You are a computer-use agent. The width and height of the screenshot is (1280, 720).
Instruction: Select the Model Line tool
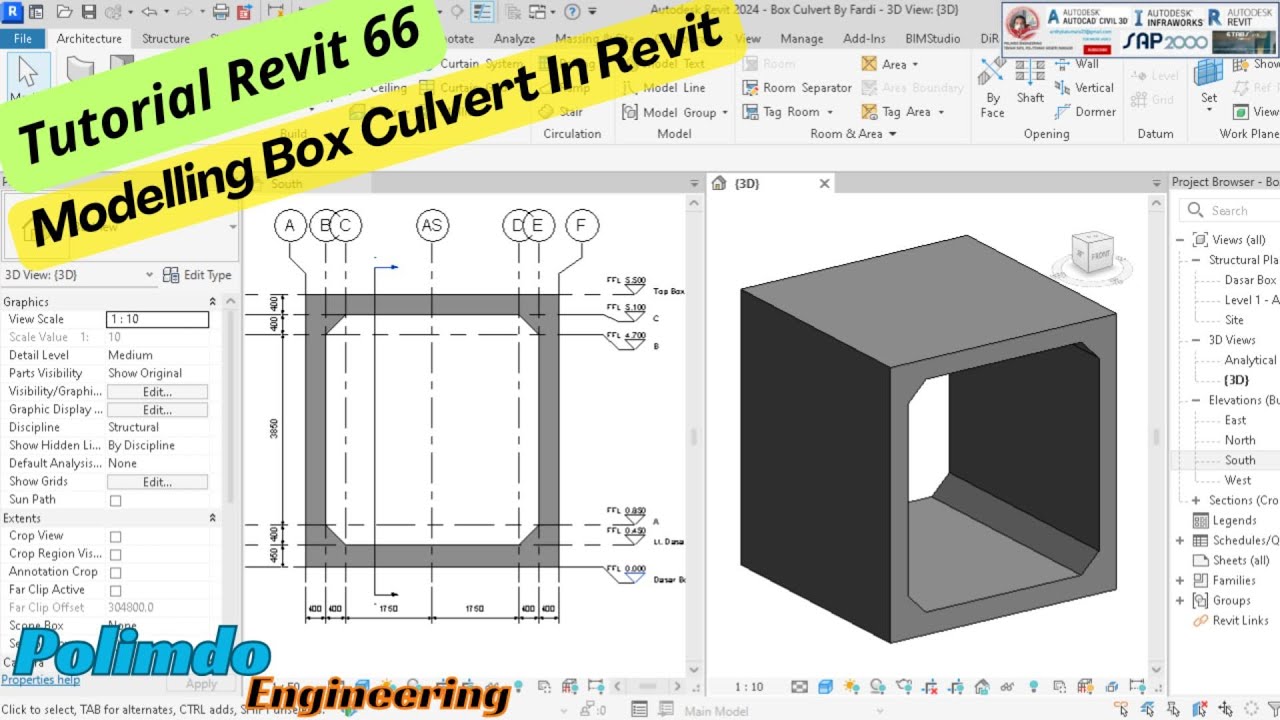click(x=664, y=87)
